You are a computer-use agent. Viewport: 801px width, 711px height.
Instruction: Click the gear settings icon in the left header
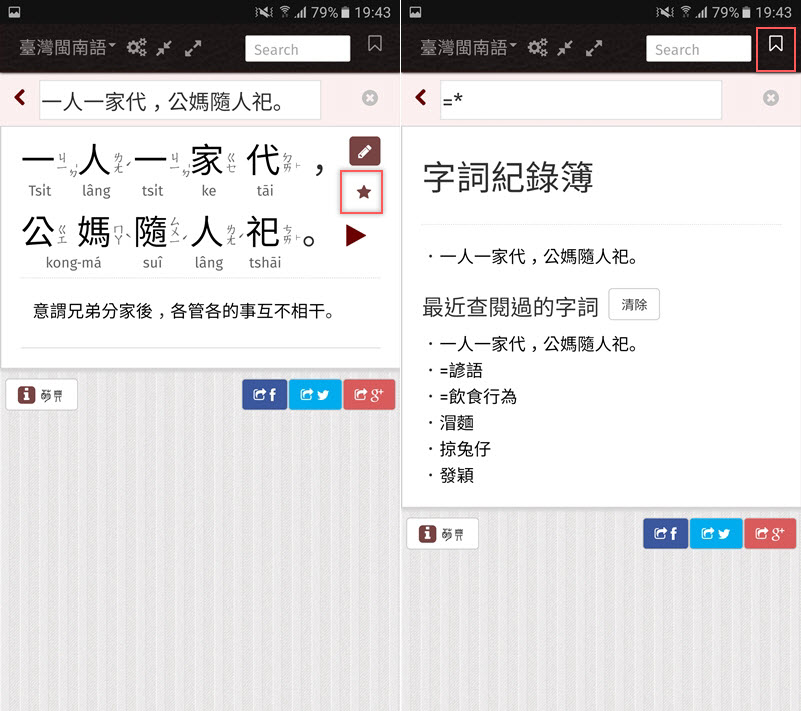coord(137,48)
